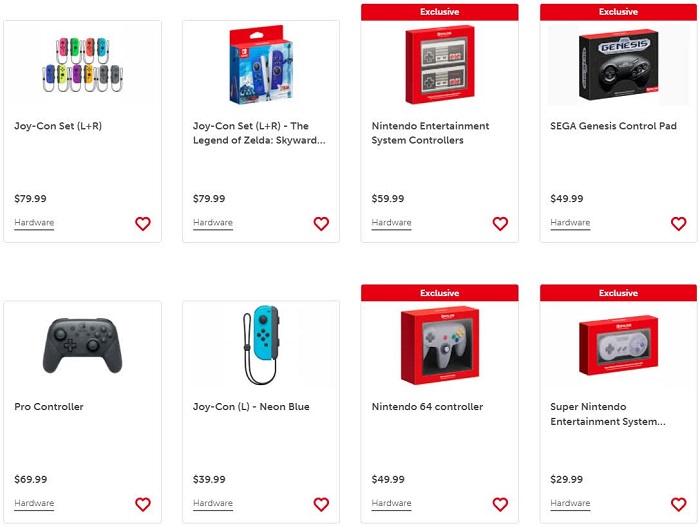Viewport: 700px width, 526px height.
Task: Add Zelda Skyward Joy-Con Set to wishlist
Action: [321, 224]
